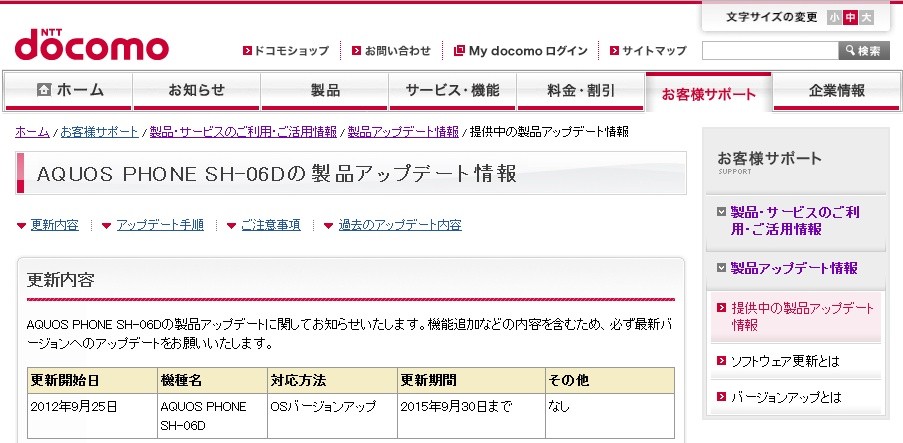Click arrow icon beside ソフトウェア更新とは

721,361
